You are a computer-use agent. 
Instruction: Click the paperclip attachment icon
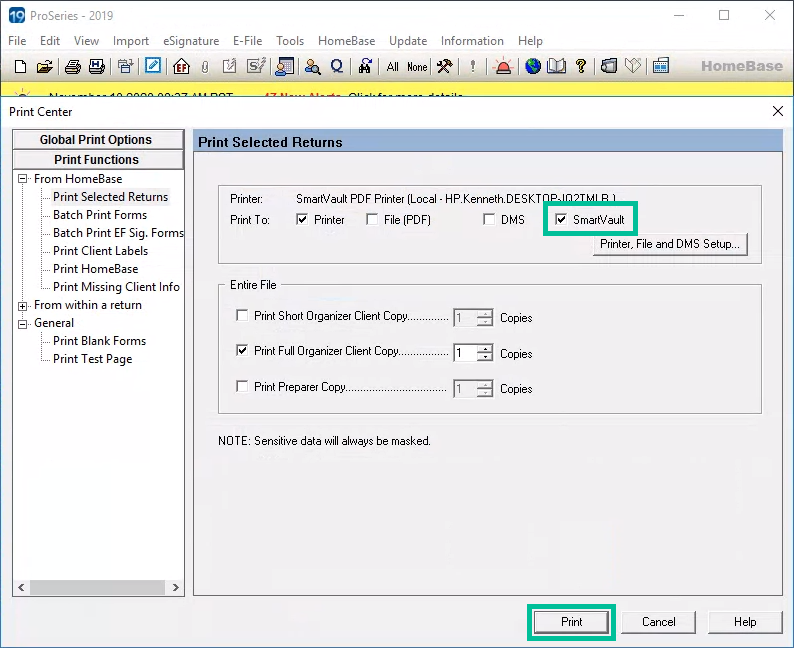click(x=205, y=67)
